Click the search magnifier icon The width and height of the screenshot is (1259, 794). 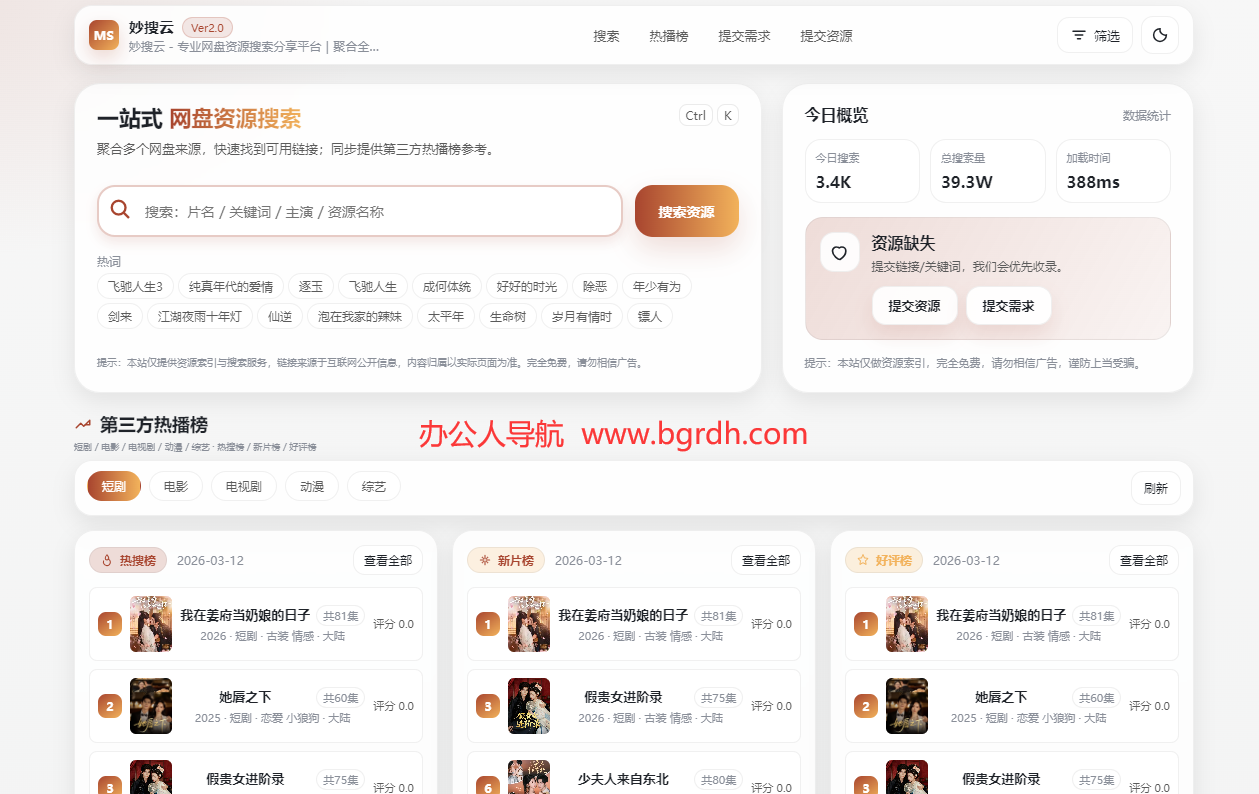click(120, 210)
